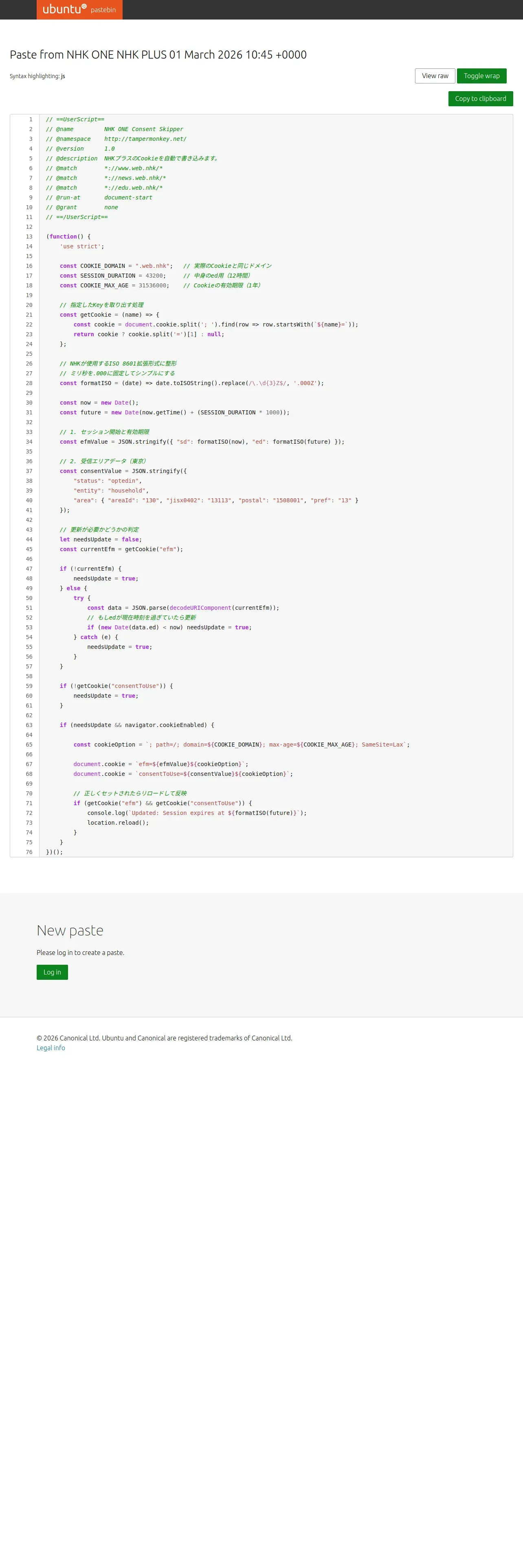
Task: Click the Canonical copyright notice text
Action: (x=165, y=1038)
